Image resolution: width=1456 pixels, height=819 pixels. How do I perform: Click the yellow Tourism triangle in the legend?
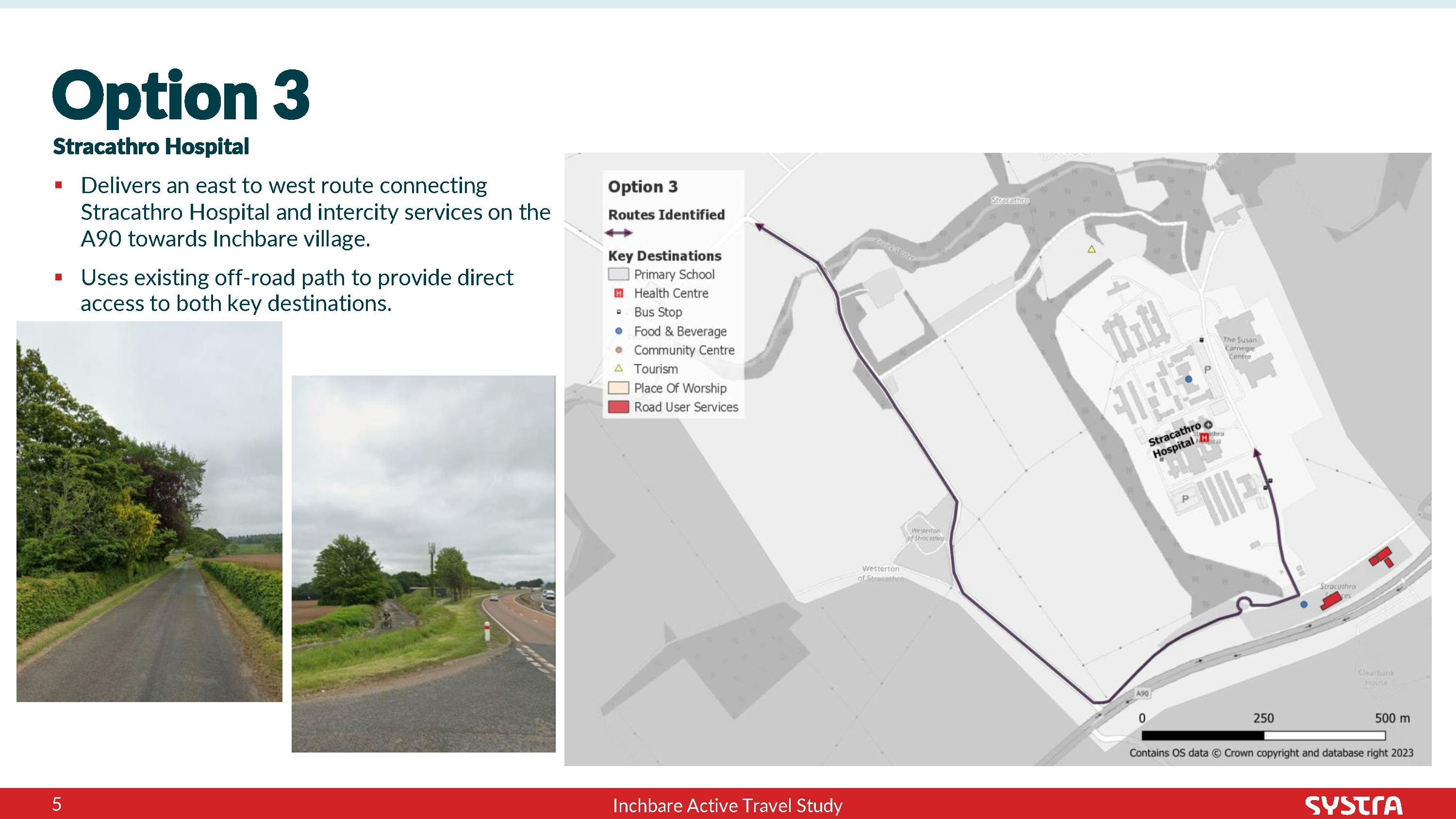pos(618,368)
